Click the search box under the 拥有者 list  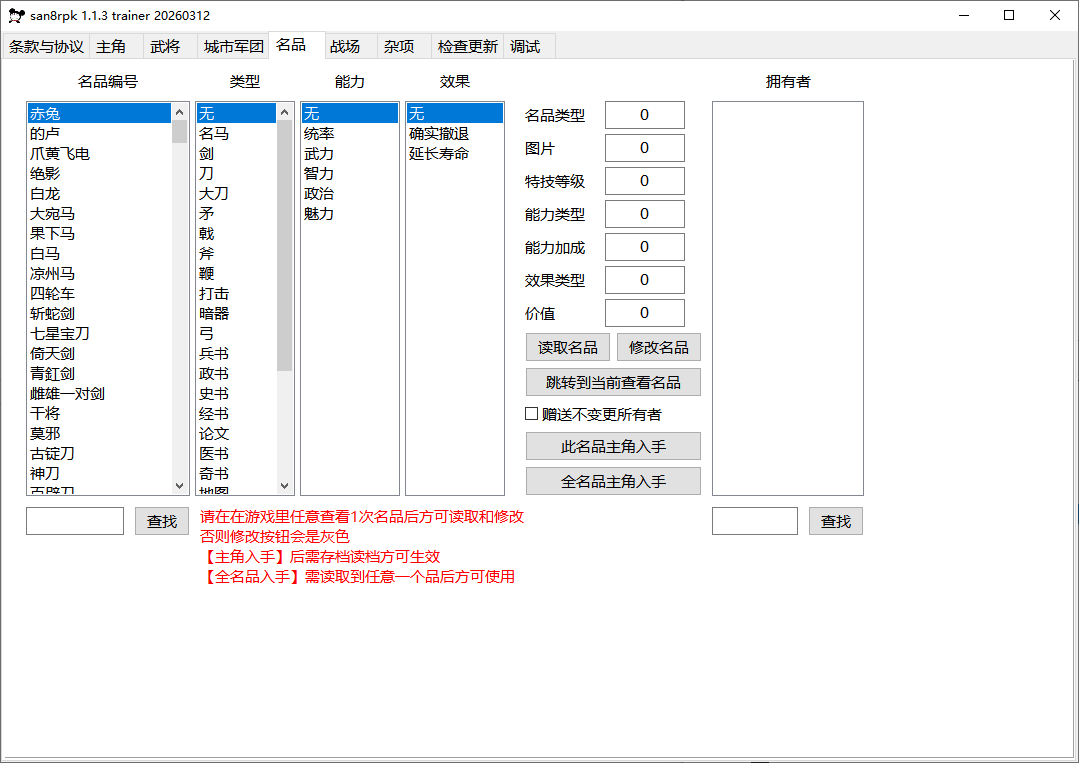(x=754, y=521)
